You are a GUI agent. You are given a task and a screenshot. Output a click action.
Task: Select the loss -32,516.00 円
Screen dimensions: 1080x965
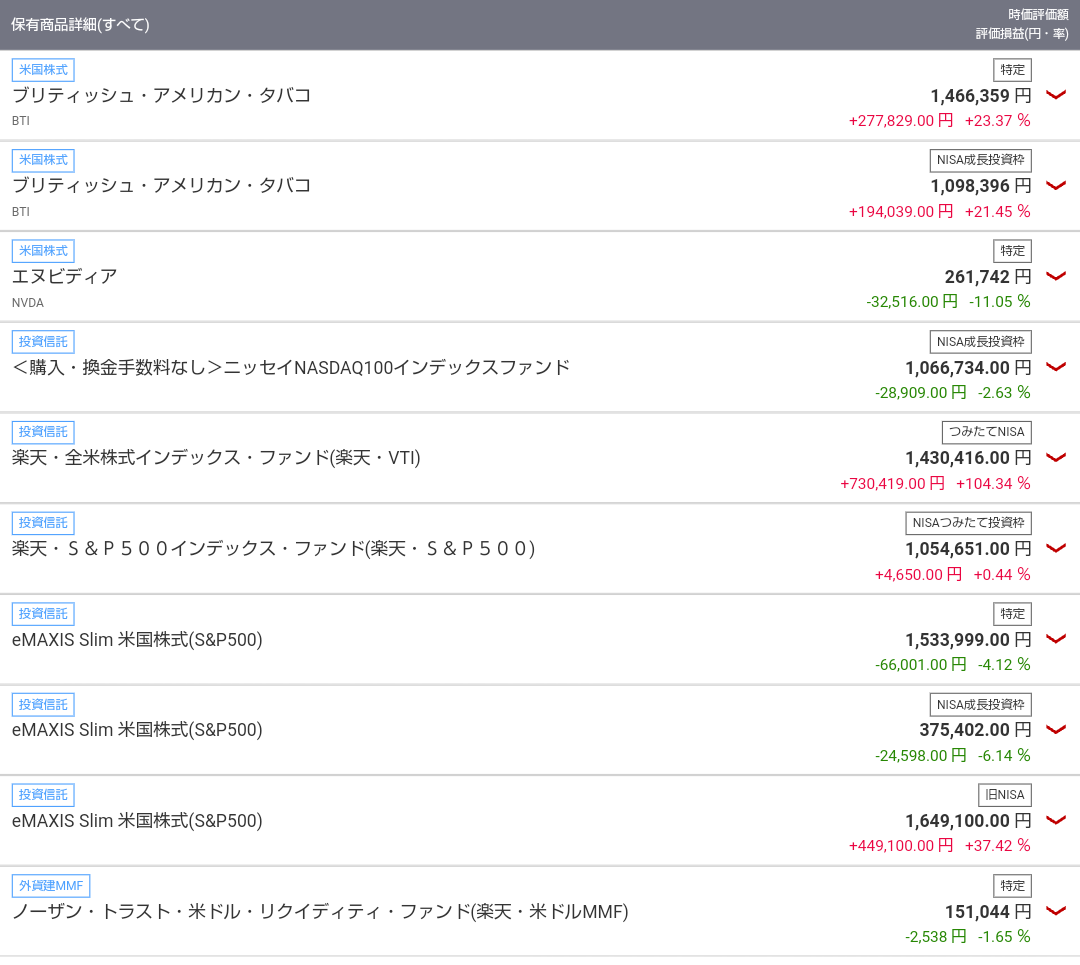[912, 302]
